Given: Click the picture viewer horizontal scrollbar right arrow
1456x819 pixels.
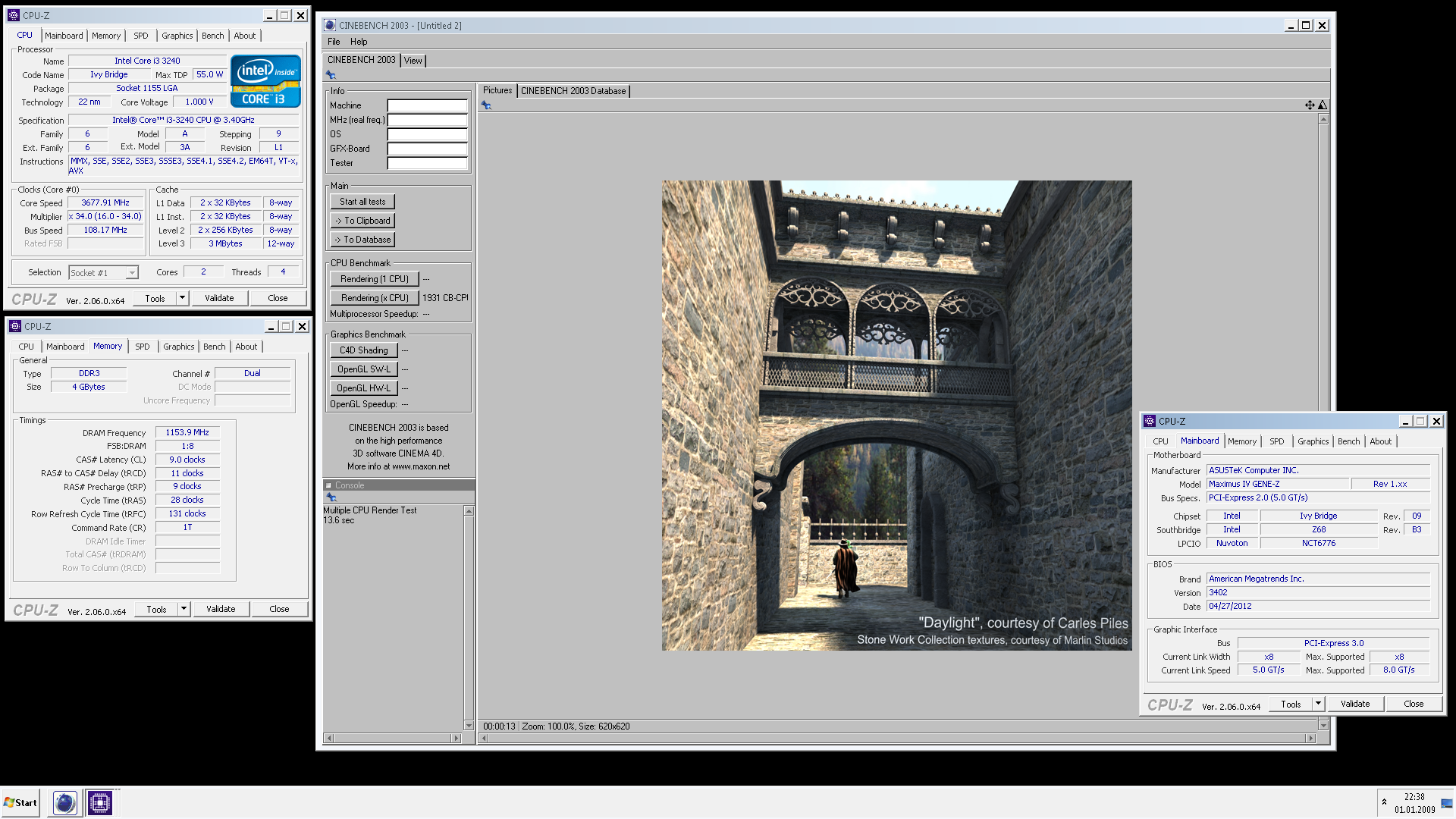Looking at the screenshot, I should pyautogui.click(x=1310, y=738).
